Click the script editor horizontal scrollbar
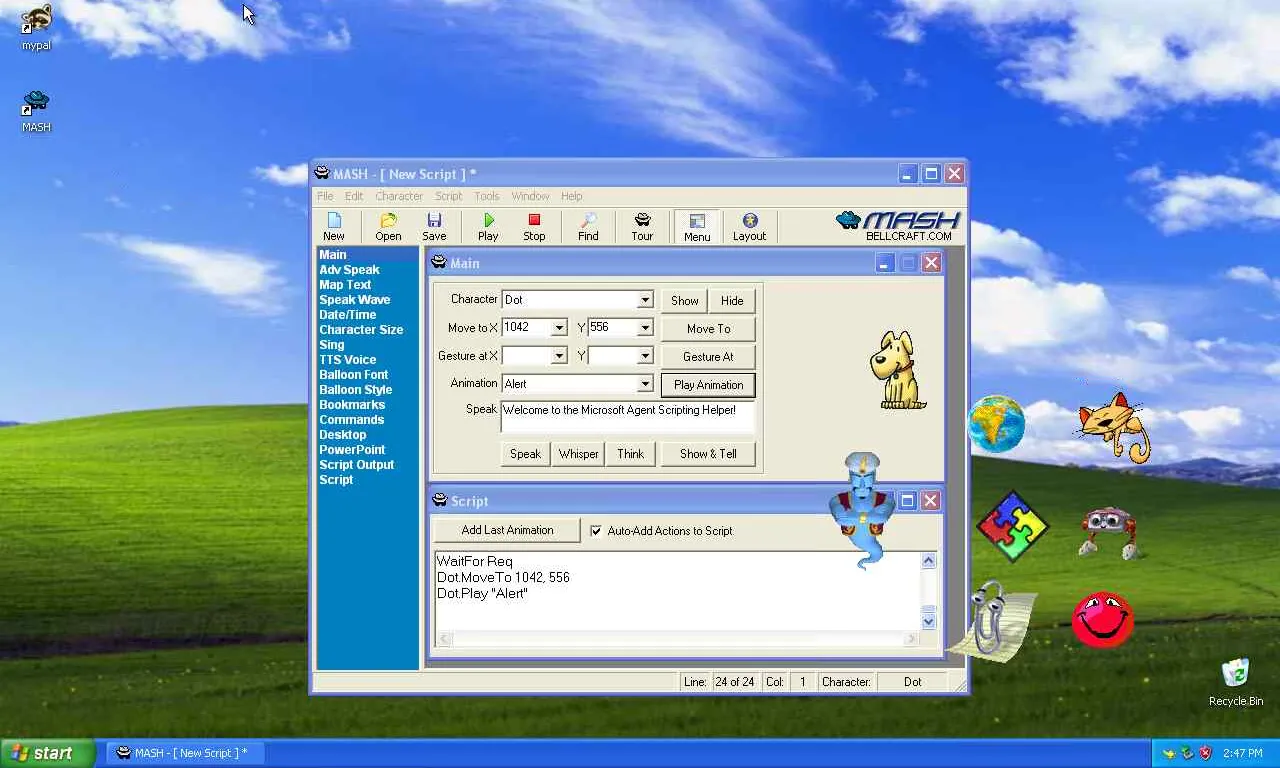 coord(678,639)
